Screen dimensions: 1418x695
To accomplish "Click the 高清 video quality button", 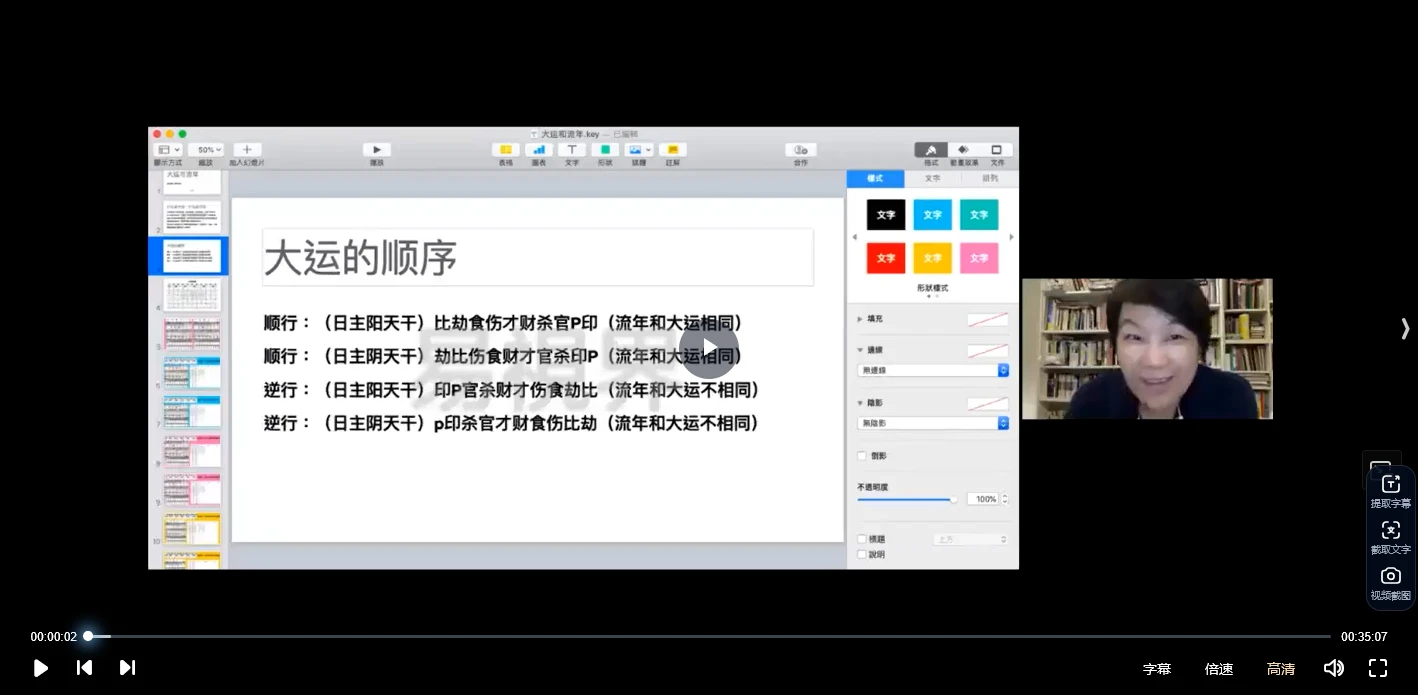I will pyautogui.click(x=1280, y=669).
